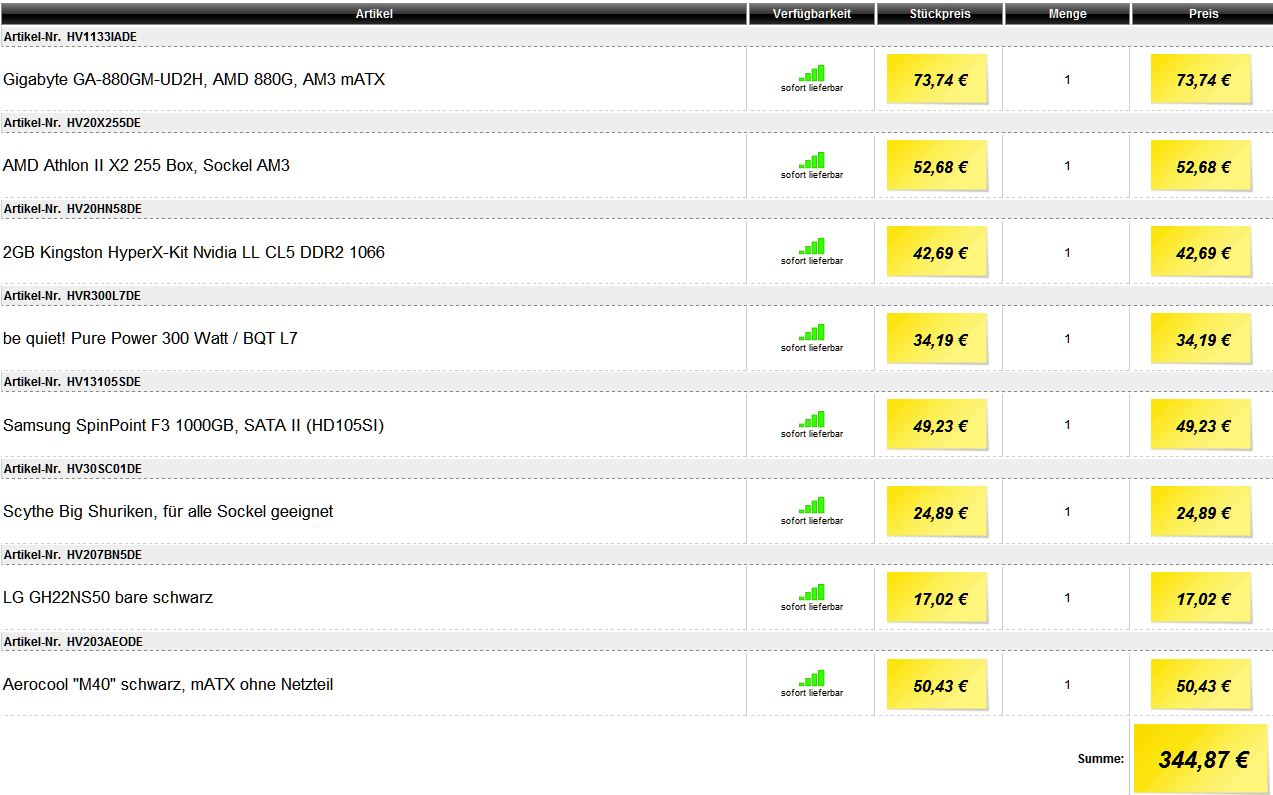Screen dimensions: 1273x795
Task: Click Preis column total 34,19 € for be quiet!
Action: coord(1201,339)
